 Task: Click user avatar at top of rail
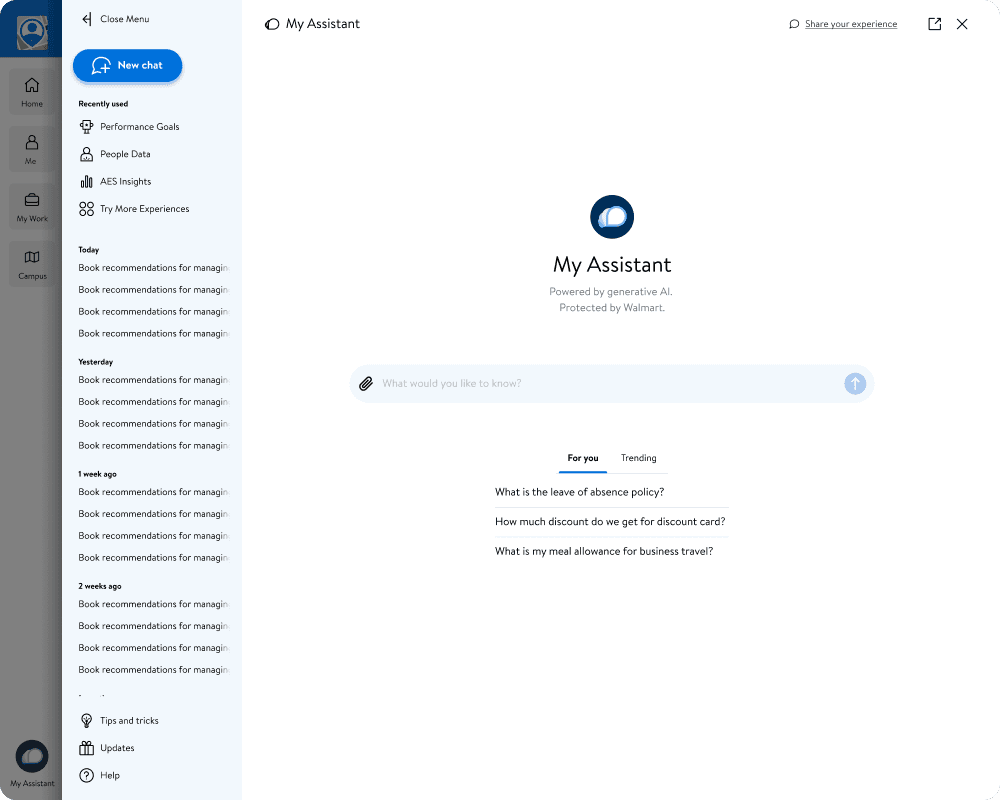[x=32, y=31]
